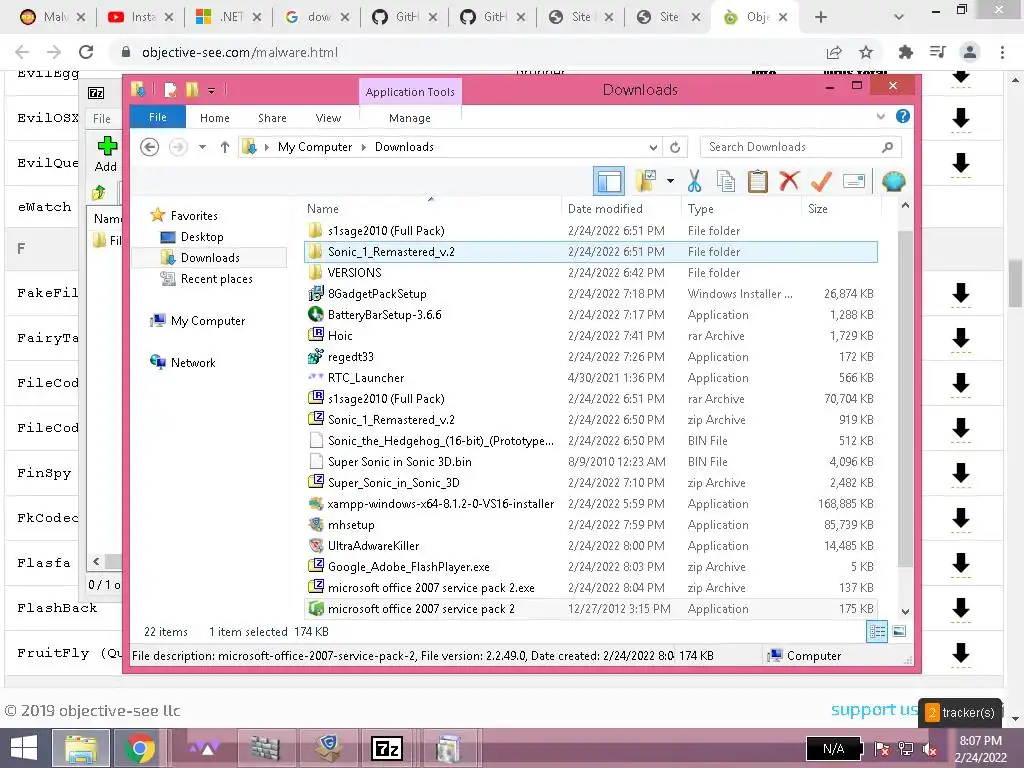Select the UltraAdwareKiller application
Screen dimensions: 1024x768
590,545
